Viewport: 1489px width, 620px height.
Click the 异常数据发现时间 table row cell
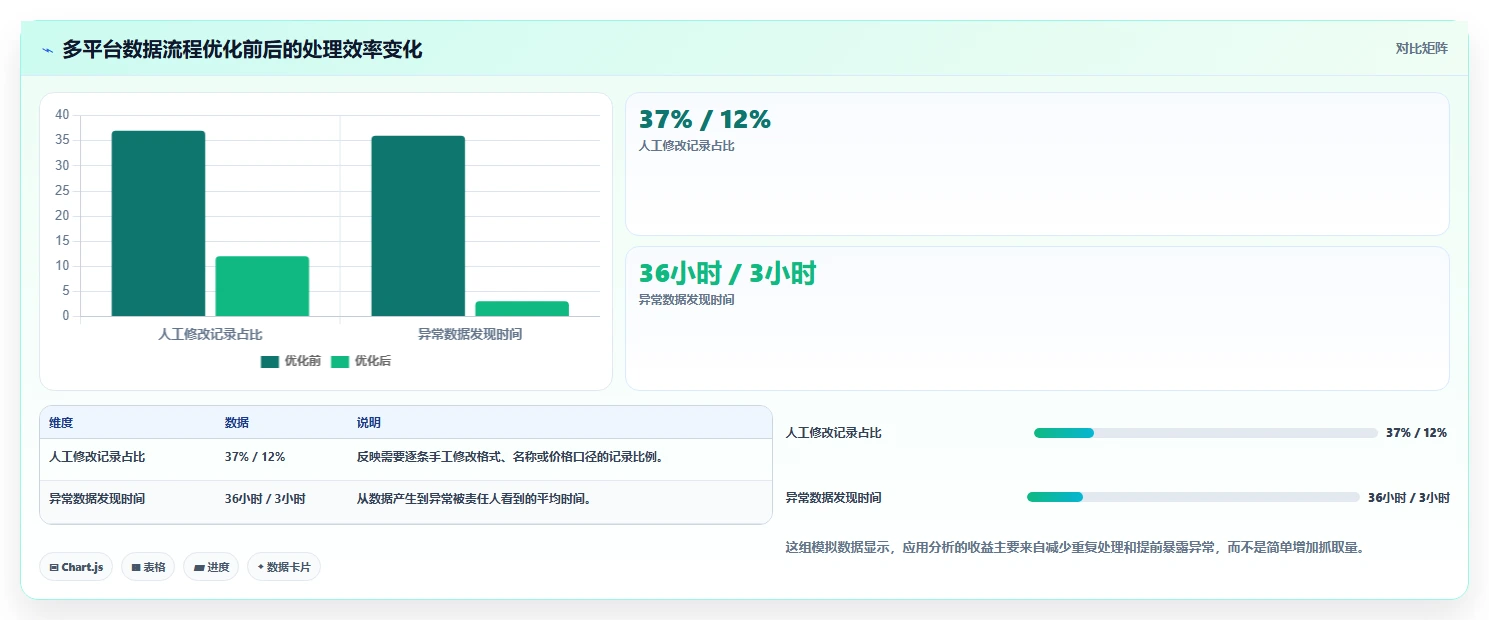(x=97, y=499)
